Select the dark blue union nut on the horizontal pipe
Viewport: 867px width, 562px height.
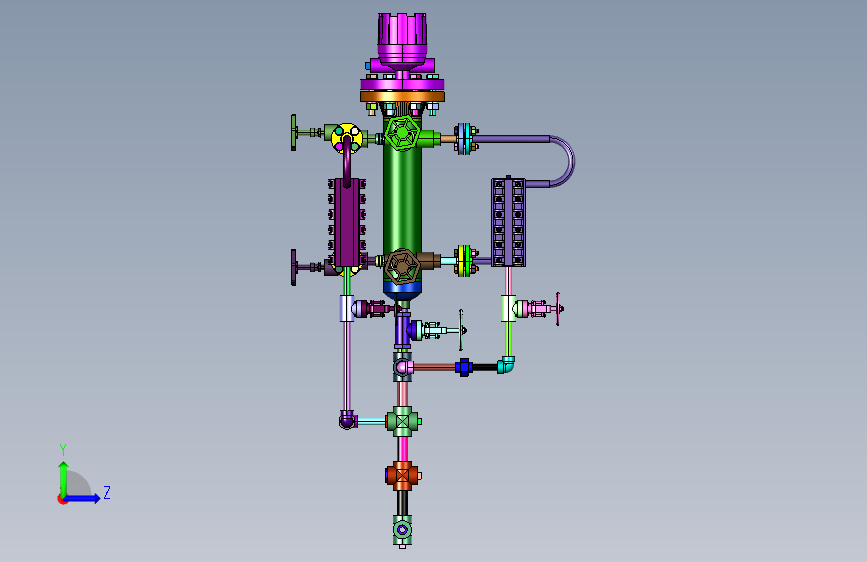[x=464, y=367]
